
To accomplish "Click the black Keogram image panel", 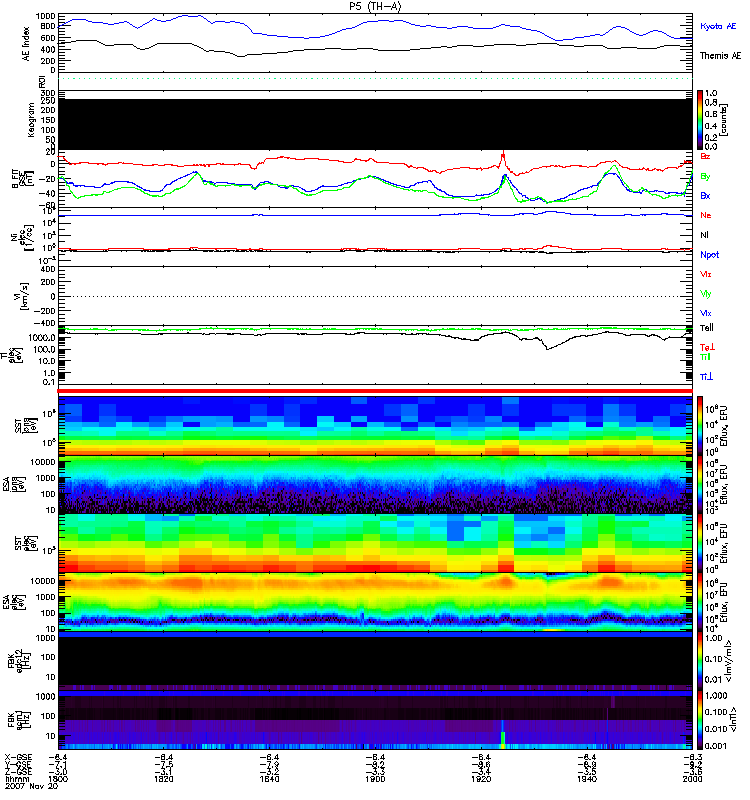I will 375,124.
